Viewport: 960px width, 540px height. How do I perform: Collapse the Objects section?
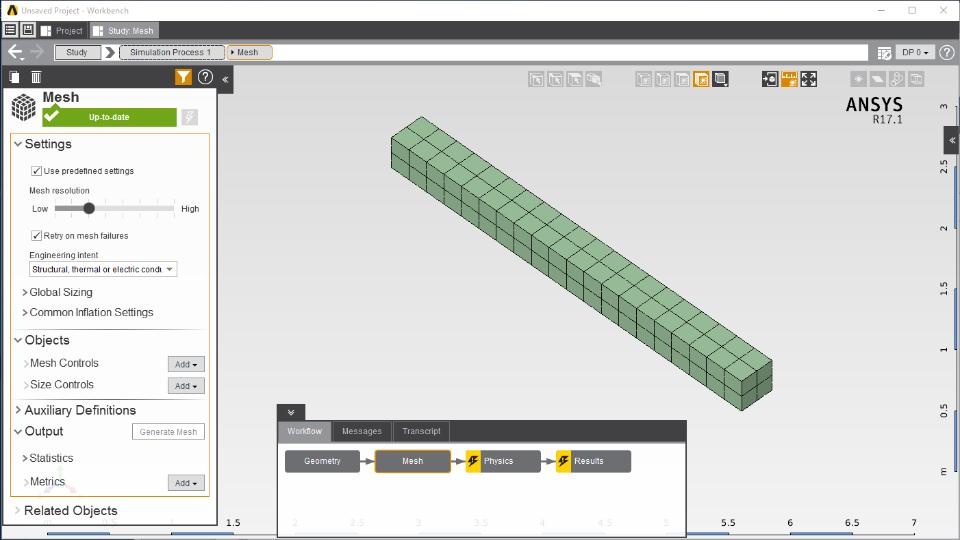point(18,340)
